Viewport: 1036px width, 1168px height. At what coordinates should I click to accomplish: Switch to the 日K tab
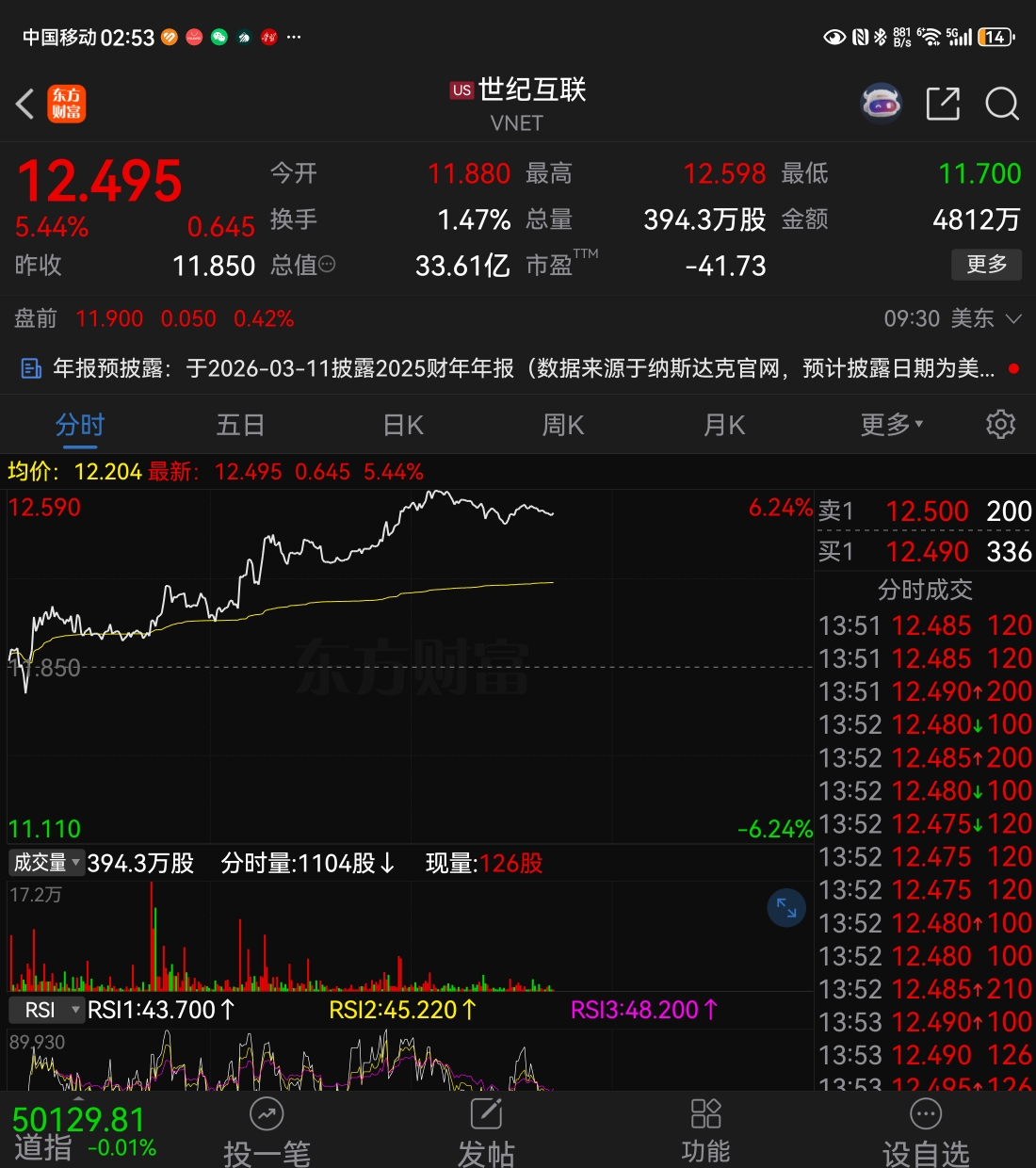403,425
